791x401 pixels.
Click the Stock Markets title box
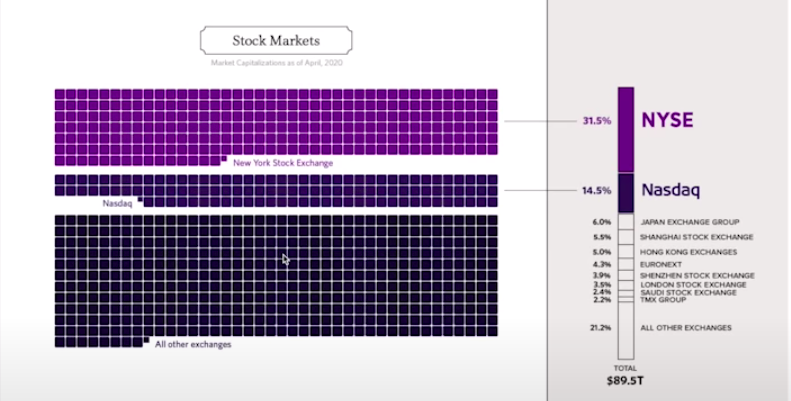[x=276, y=40]
